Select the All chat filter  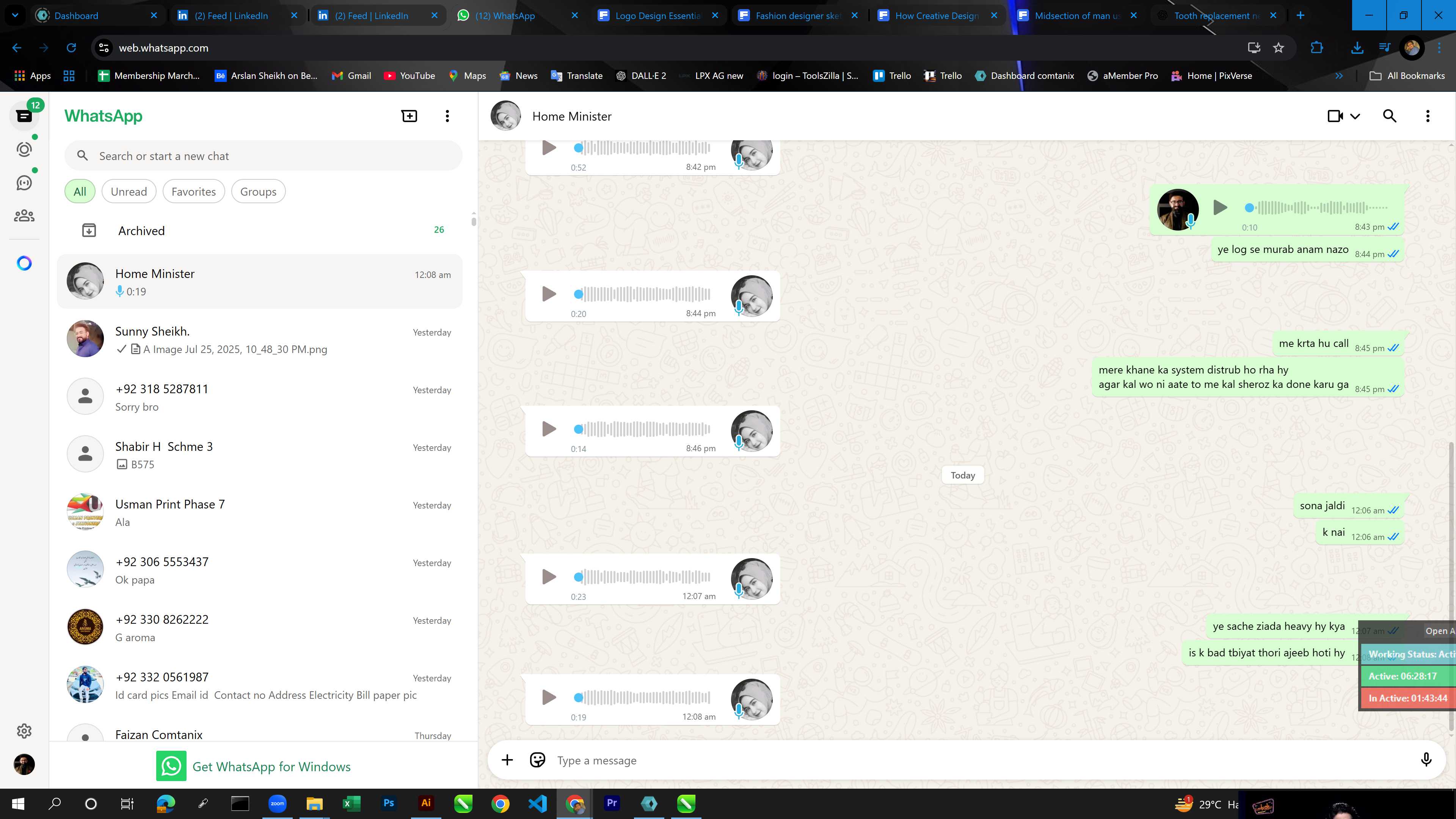80,191
